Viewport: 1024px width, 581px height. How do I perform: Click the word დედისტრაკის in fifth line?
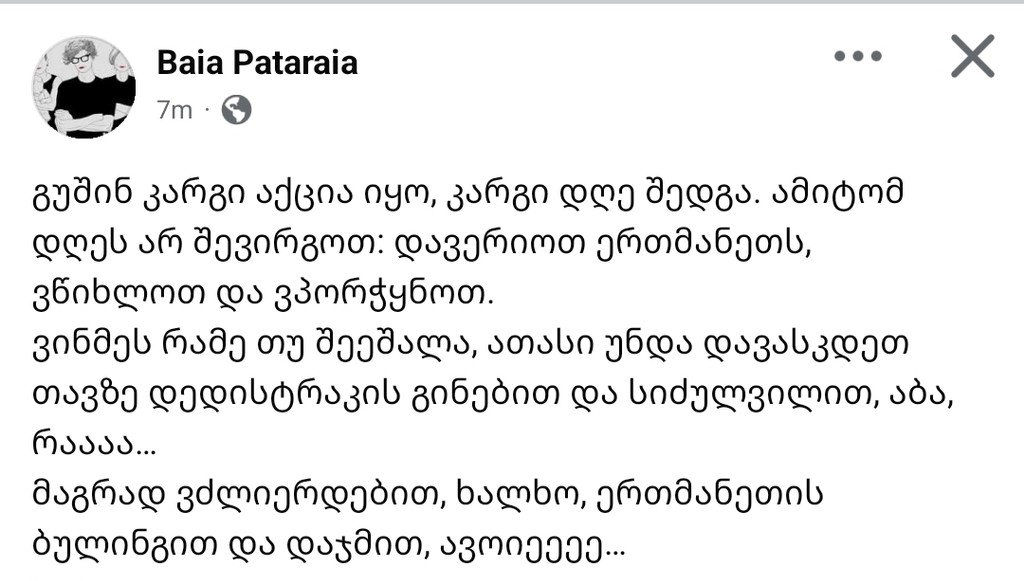(274, 394)
